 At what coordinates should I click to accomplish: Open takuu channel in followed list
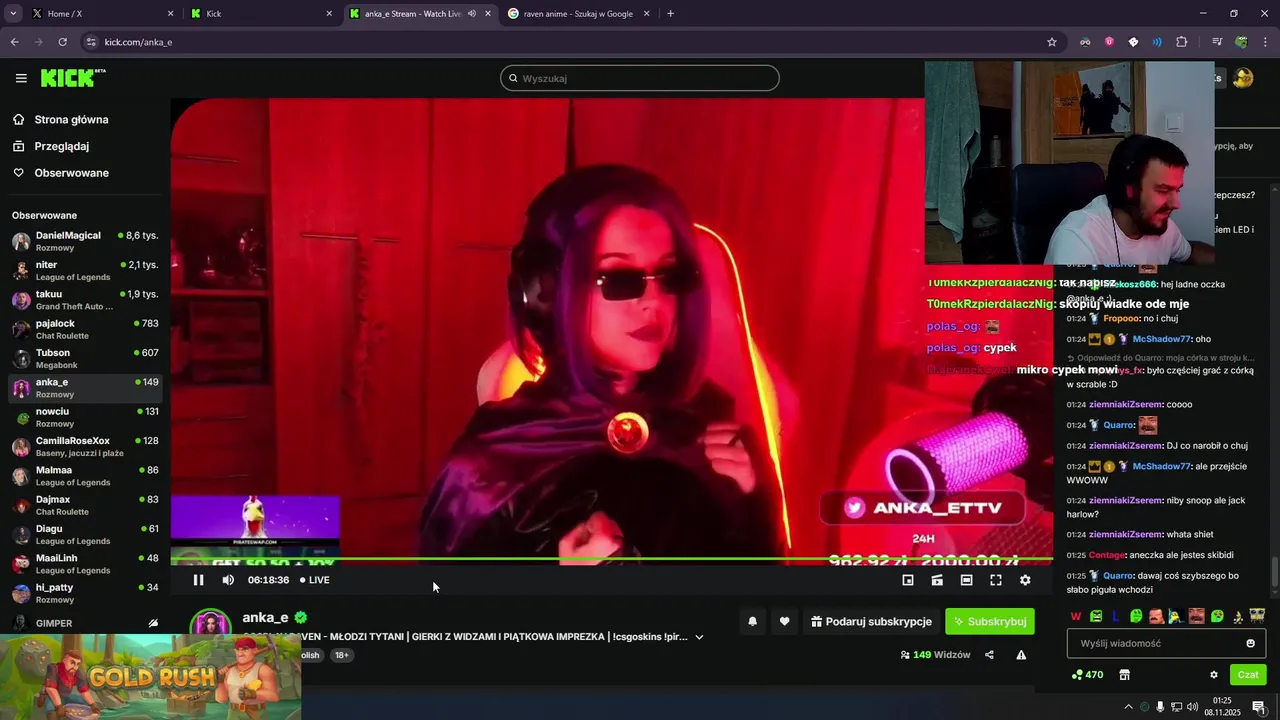85,300
